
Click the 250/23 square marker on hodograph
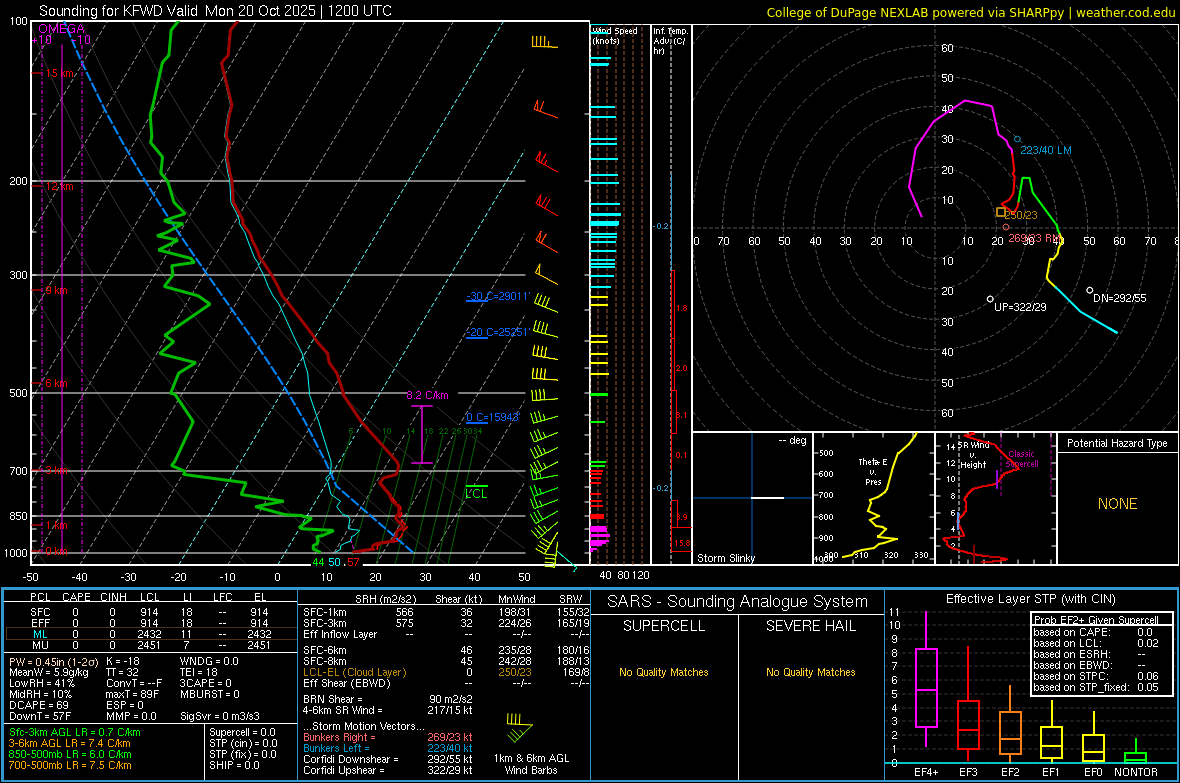point(1001,212)
